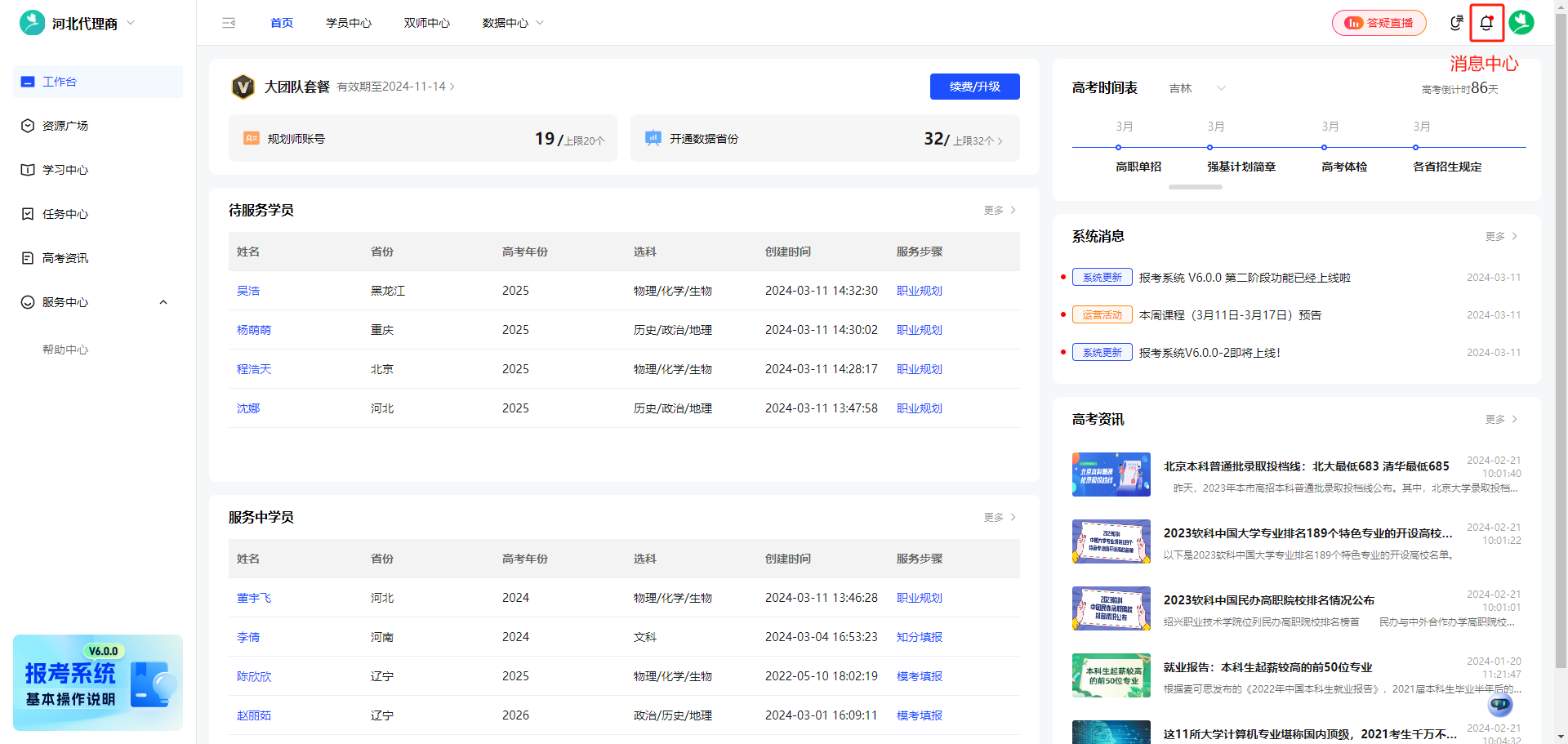The height and width of the screenshot is (744, 1568).
Task: Select 高考资讯 in the sidebar
Action: coord(65,258)
